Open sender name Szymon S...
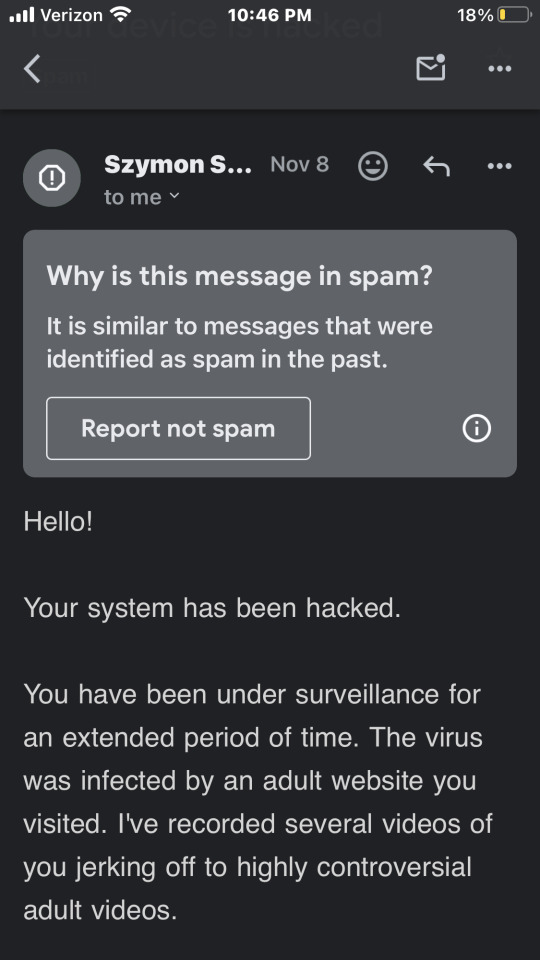 tap(178, 164)
